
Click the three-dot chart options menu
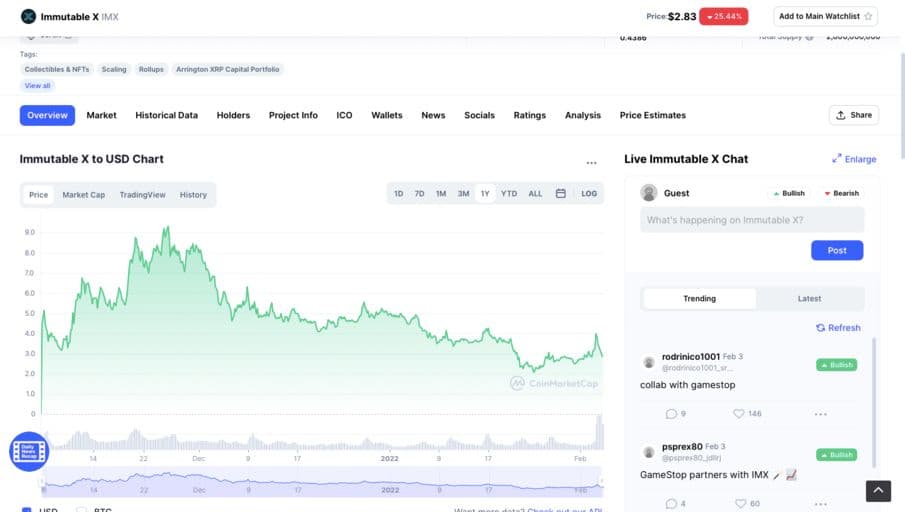pyautogui.click(x=591, y=162)
